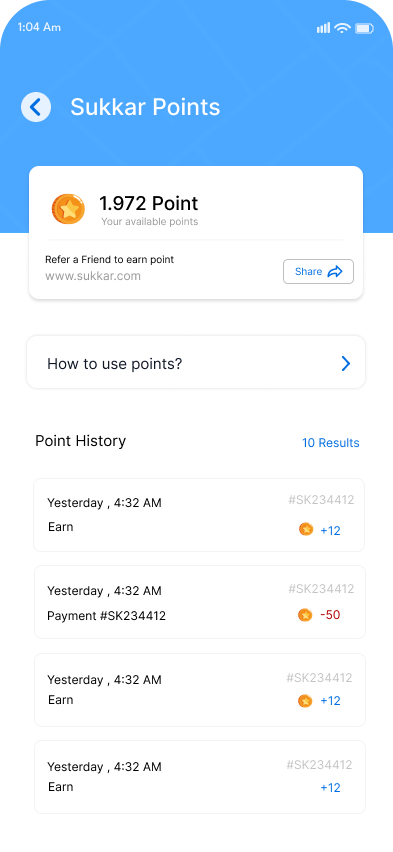The image size is (393, 852).
Task: Tap the back arrow beside Sukkar Points
Action: [x=36, y=106]
